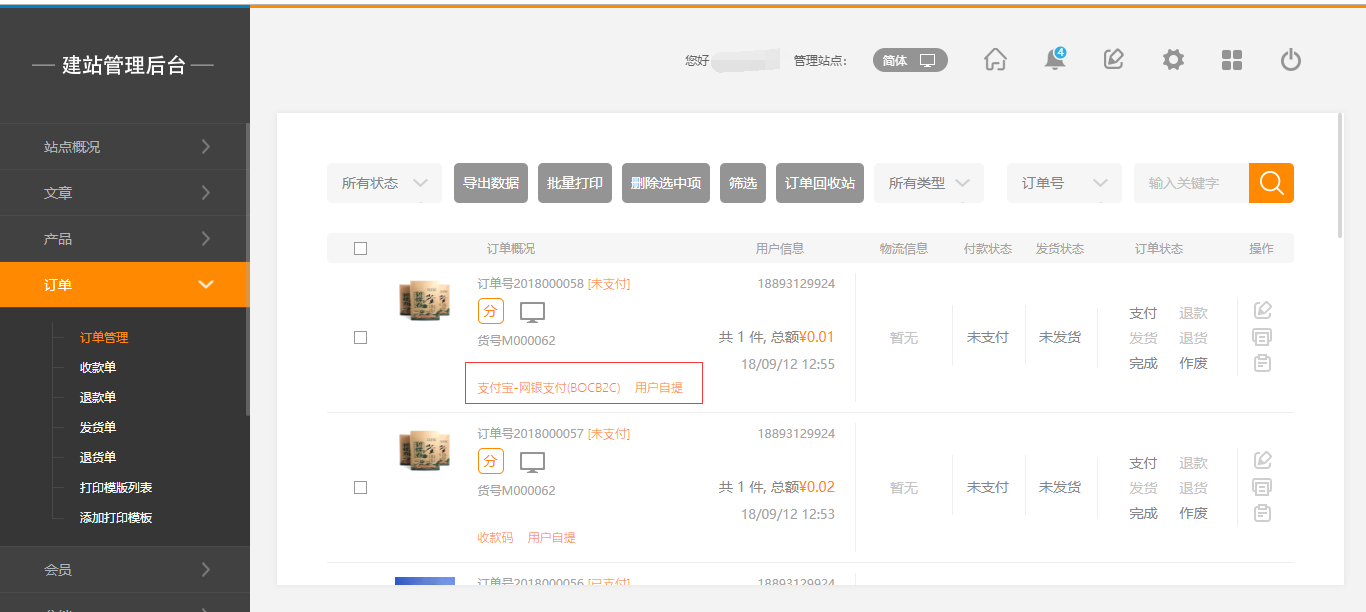Click the 订单回收站 recycle bin button

tap(819, 183)
